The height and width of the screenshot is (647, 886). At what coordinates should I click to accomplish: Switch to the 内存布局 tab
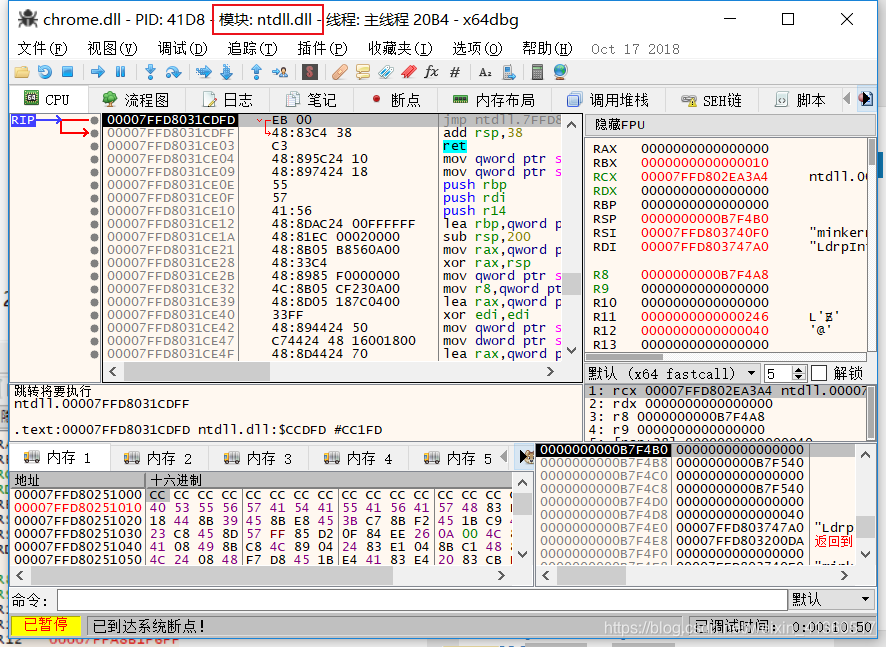coord(493,100)
